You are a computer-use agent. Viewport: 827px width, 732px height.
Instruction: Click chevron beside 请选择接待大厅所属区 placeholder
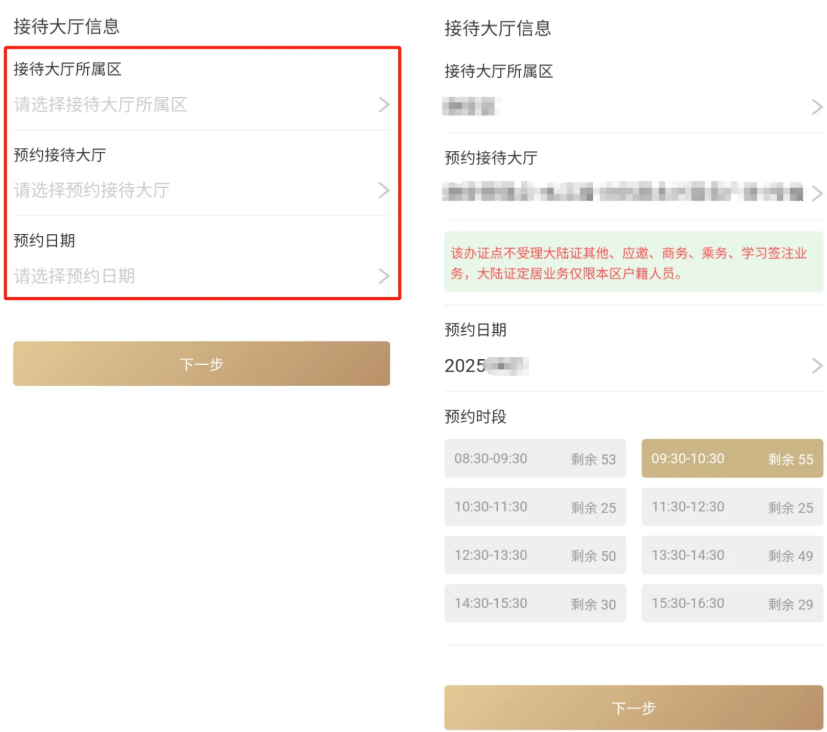[383, 105]
